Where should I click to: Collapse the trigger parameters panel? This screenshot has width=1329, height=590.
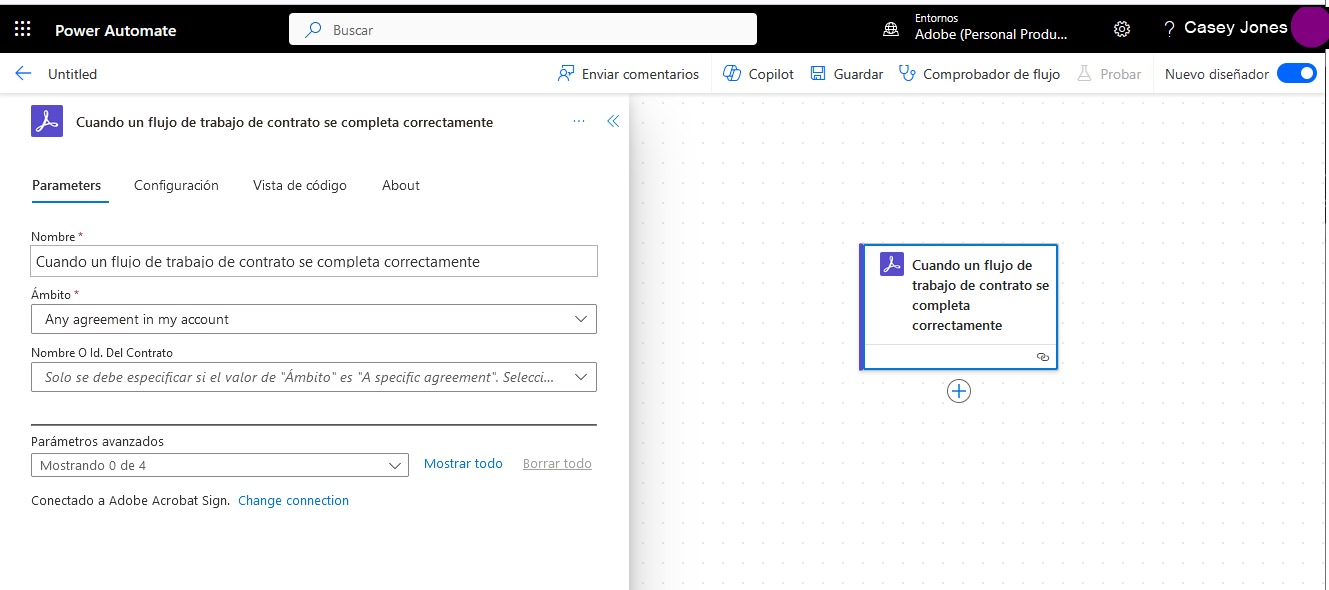[x=612, y=120]
